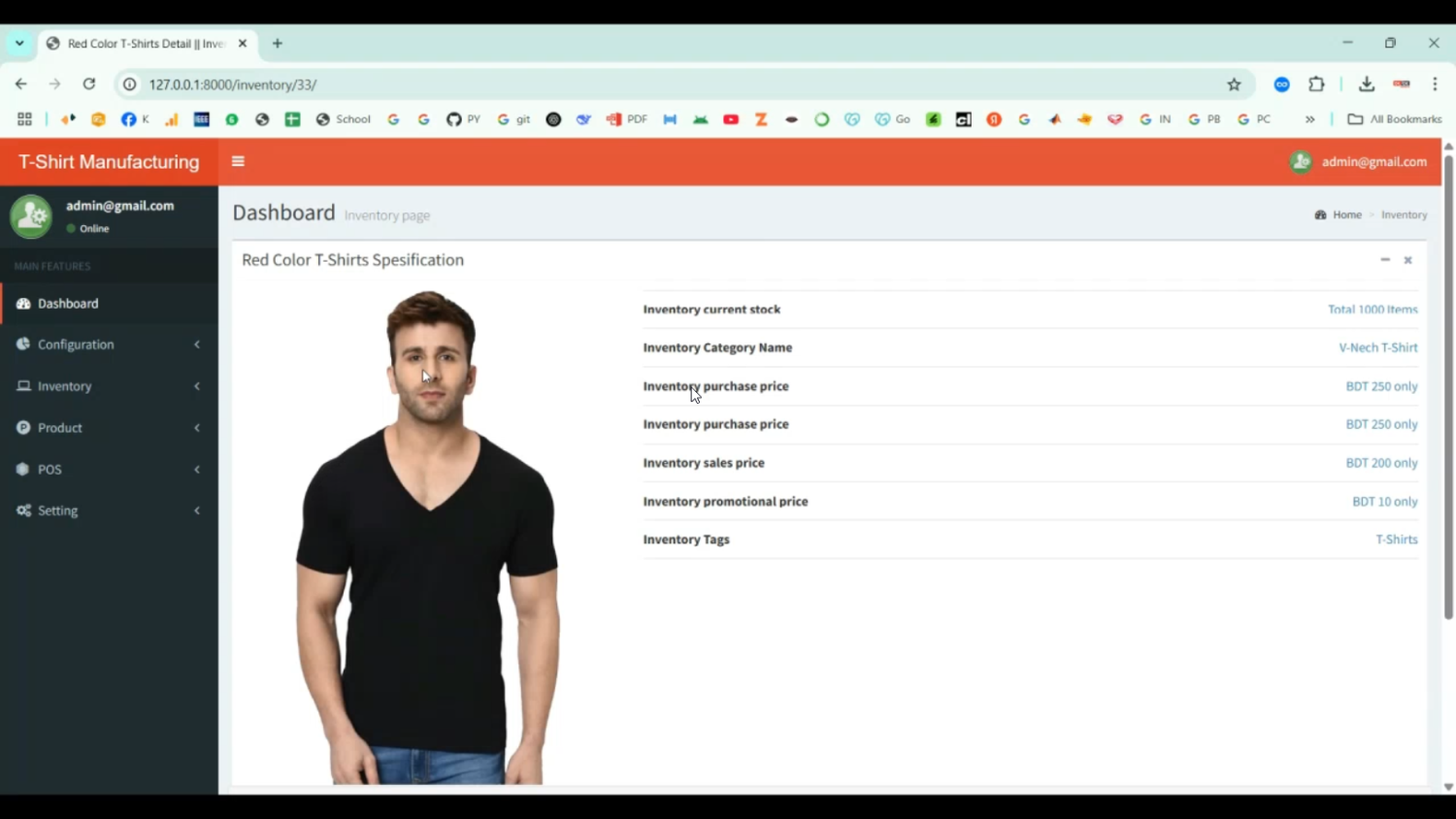This screenshot has height=819, width=1456.
Task: Click the Inventory current stock label
Action: (711, 310)
